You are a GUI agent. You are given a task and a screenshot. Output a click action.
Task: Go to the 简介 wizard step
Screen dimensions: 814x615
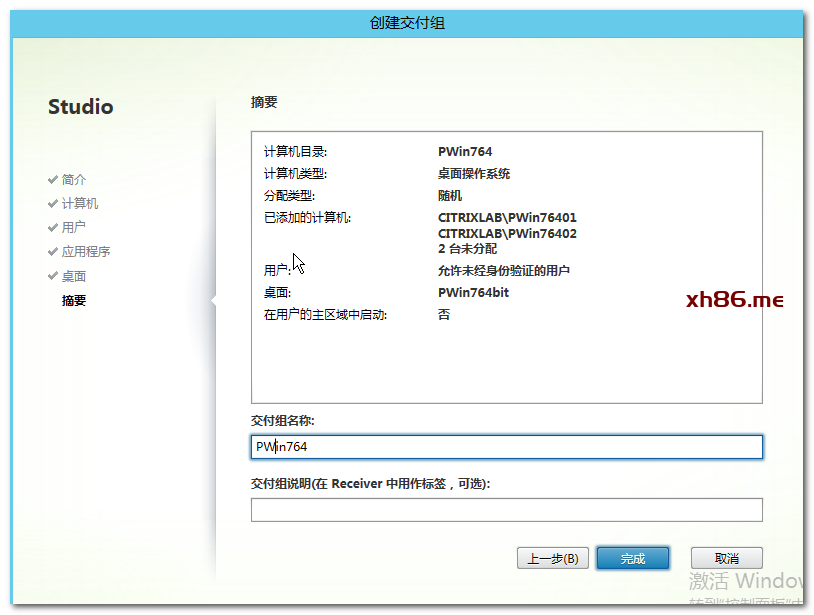74,180
